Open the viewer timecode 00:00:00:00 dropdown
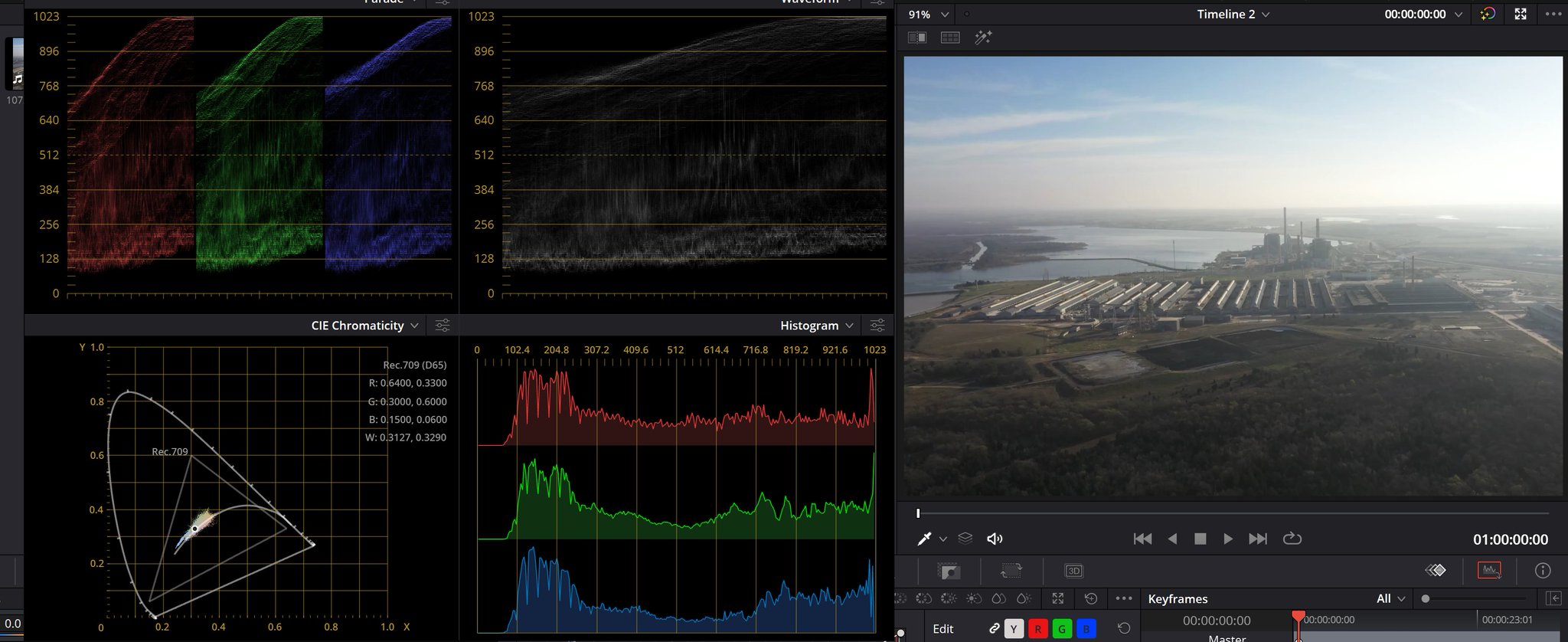The image size is (1568, 642). point(1423,14)
